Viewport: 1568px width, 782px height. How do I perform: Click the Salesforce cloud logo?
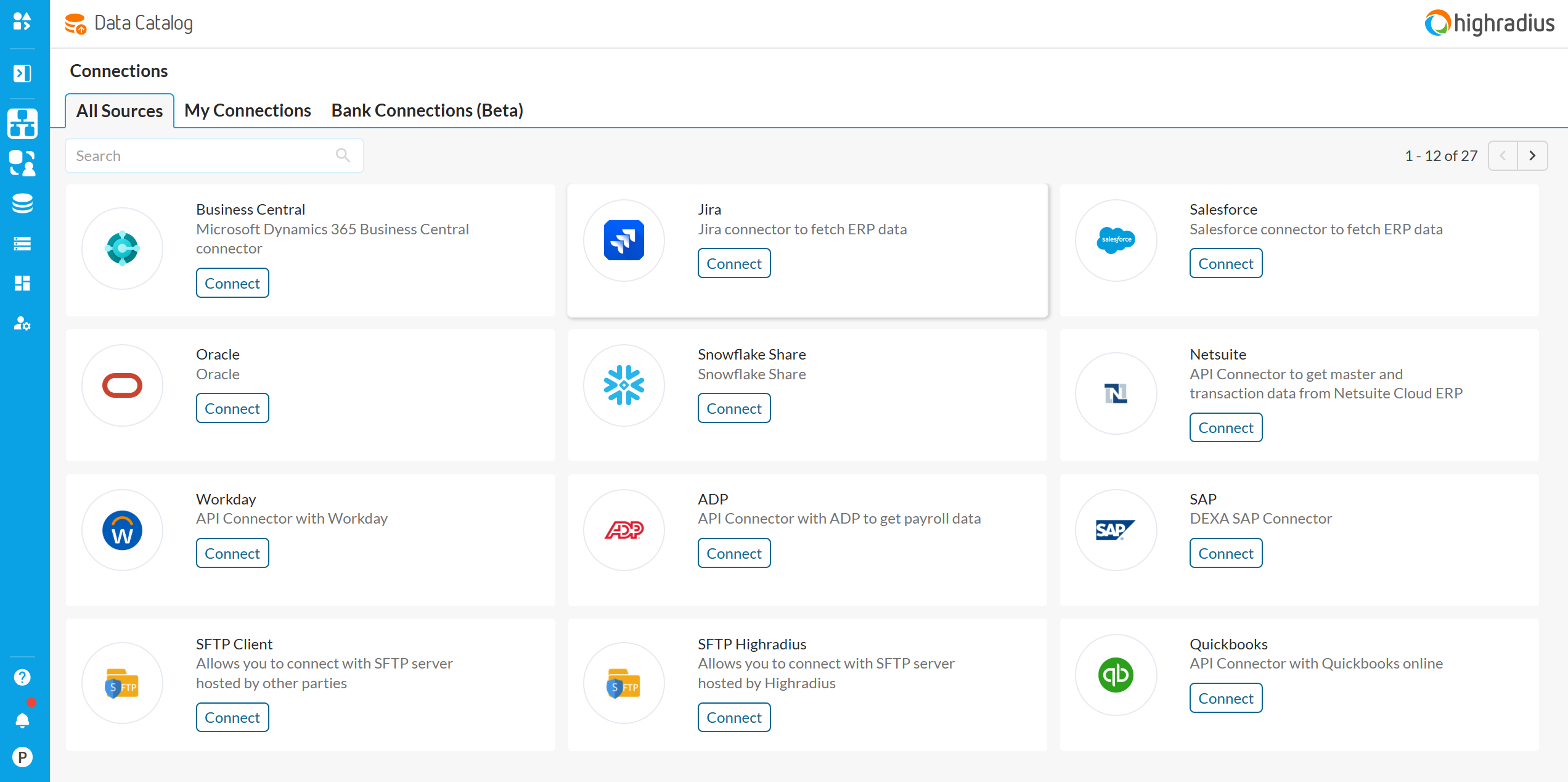[x=1116, y=241]
